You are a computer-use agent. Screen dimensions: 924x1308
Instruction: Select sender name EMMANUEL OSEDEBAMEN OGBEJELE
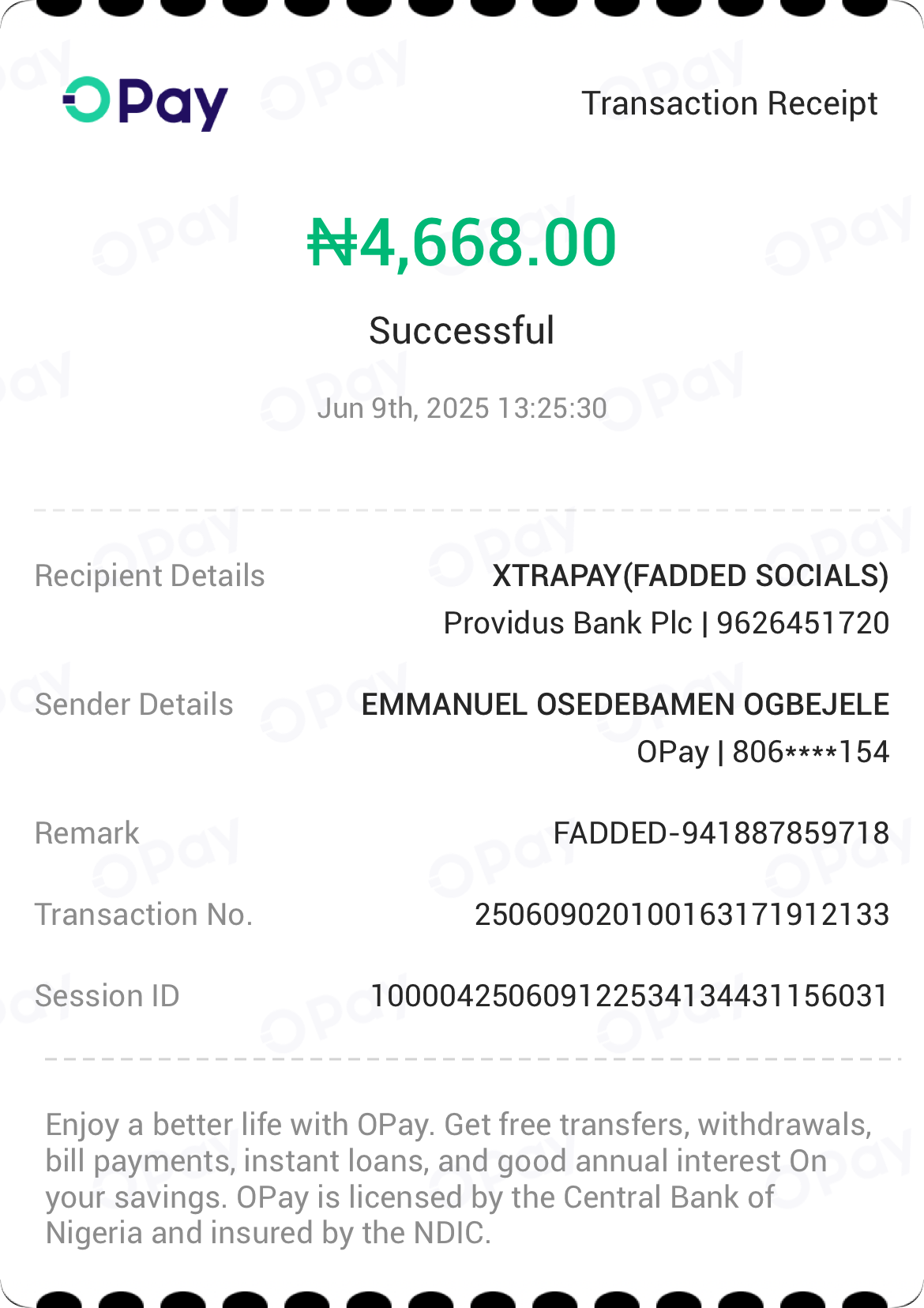point(625,705)
